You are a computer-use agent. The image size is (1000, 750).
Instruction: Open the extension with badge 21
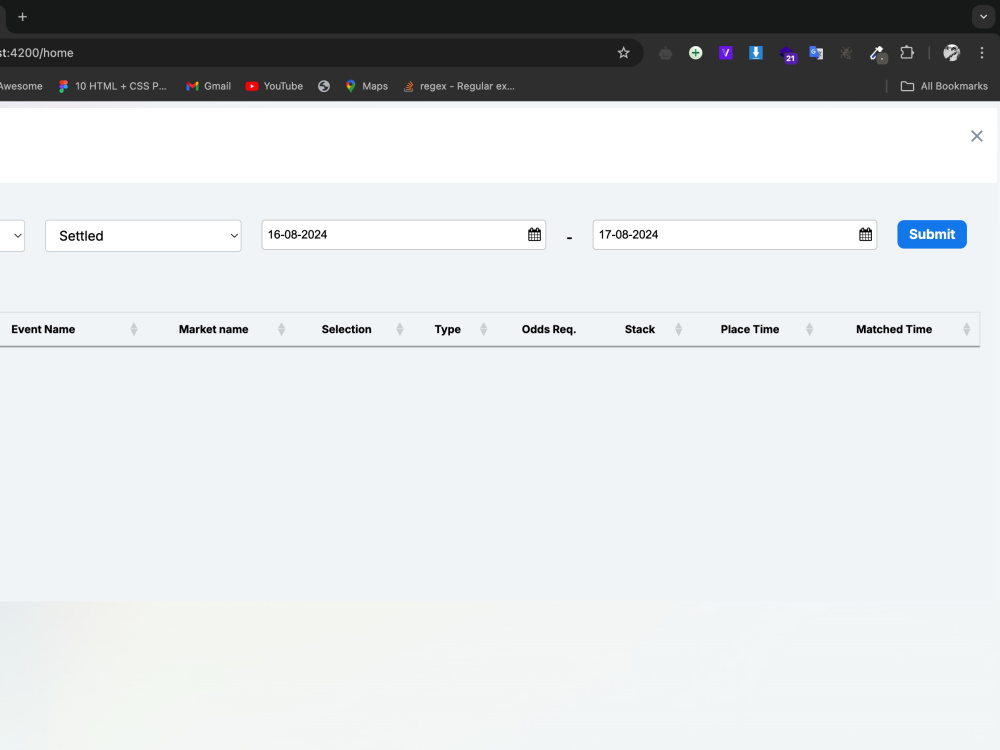pos(787,54)
